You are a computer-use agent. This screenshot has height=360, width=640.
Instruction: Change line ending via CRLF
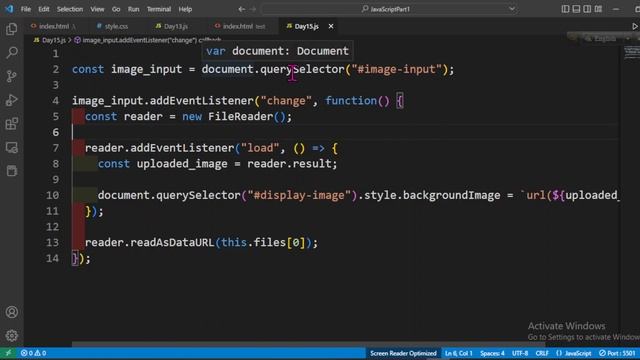coord(542,353)
